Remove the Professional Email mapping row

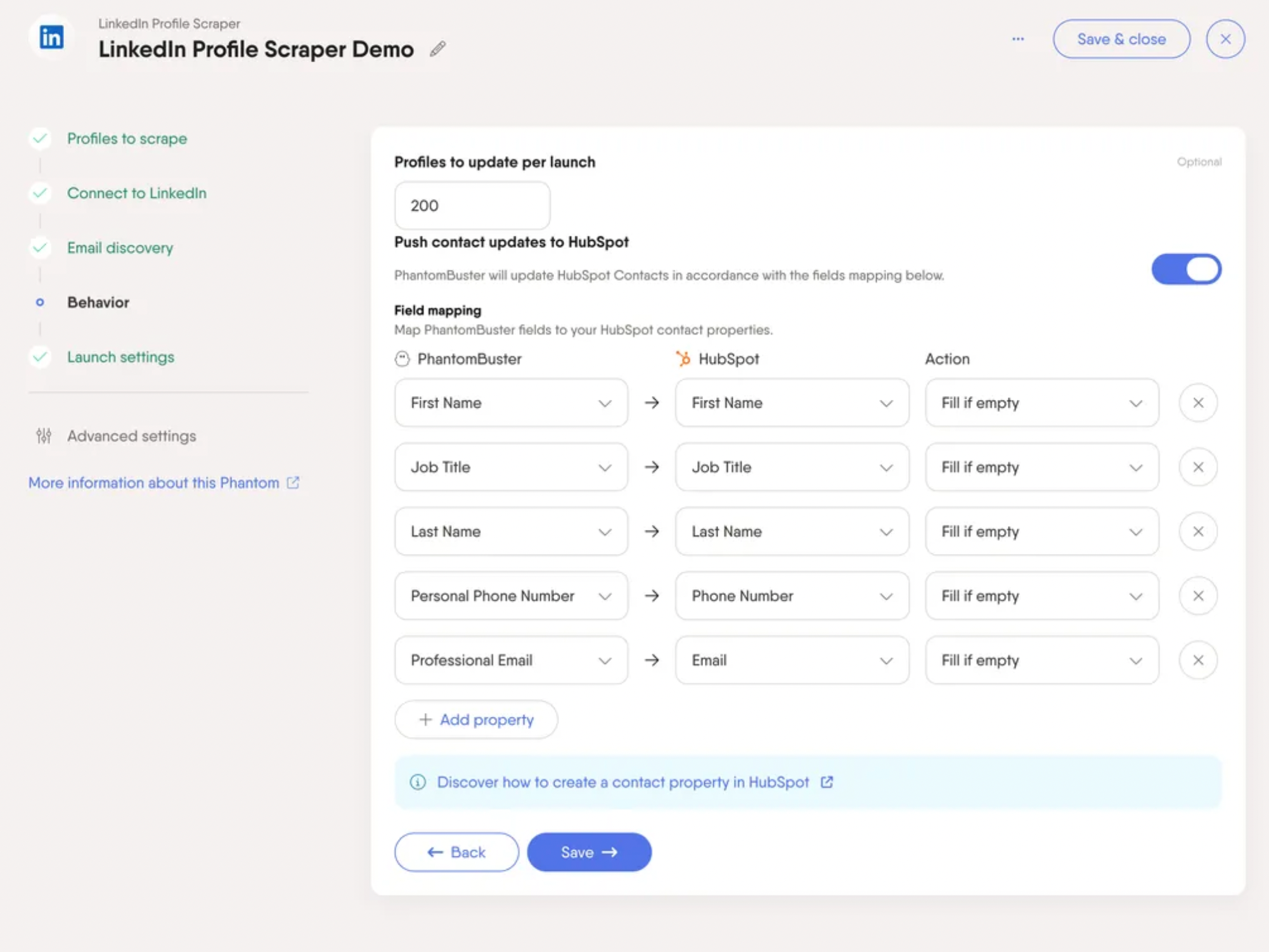1198,660
